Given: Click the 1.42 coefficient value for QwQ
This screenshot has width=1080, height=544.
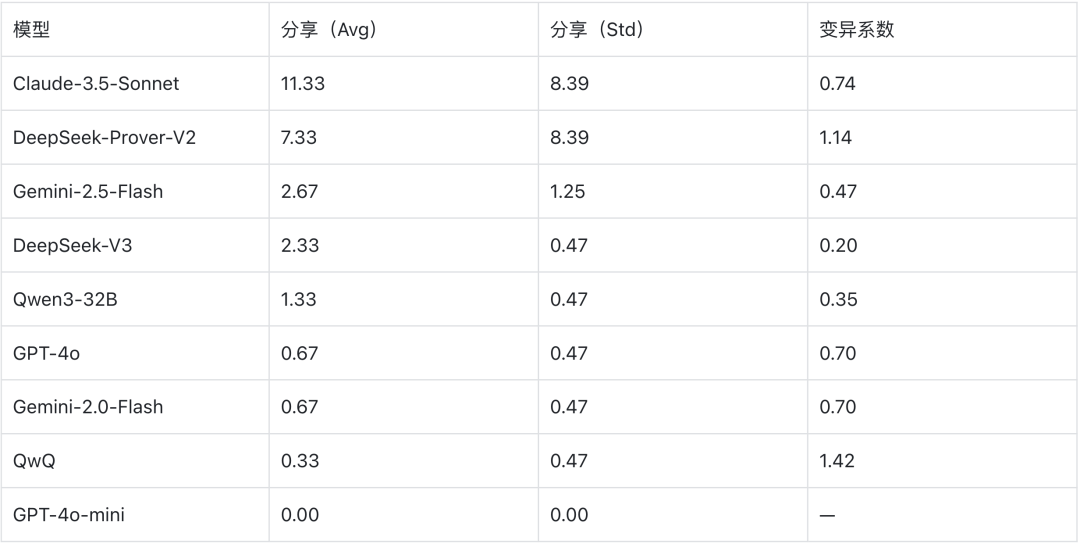Looking at the screenshot, I should [x=838, y=462].
